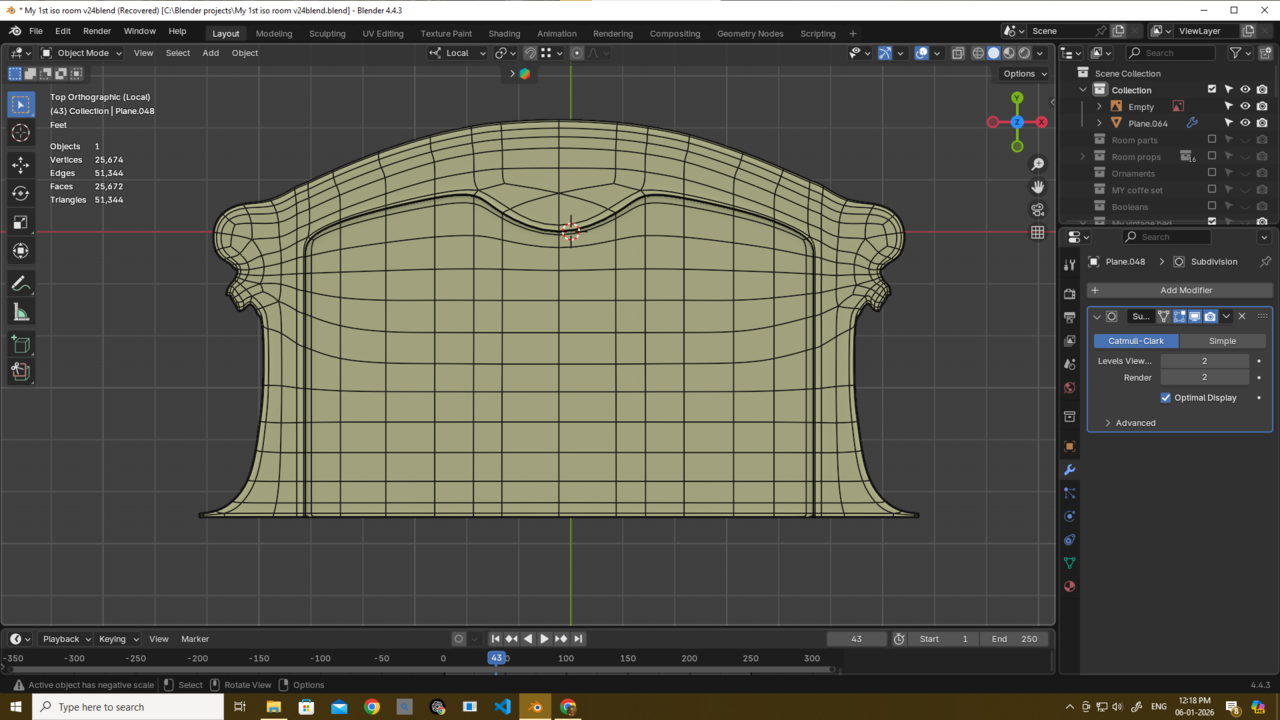Viewport: 1280px width, 720px height.
Task: Choose the Scale tool
Action: pos(20,222)
